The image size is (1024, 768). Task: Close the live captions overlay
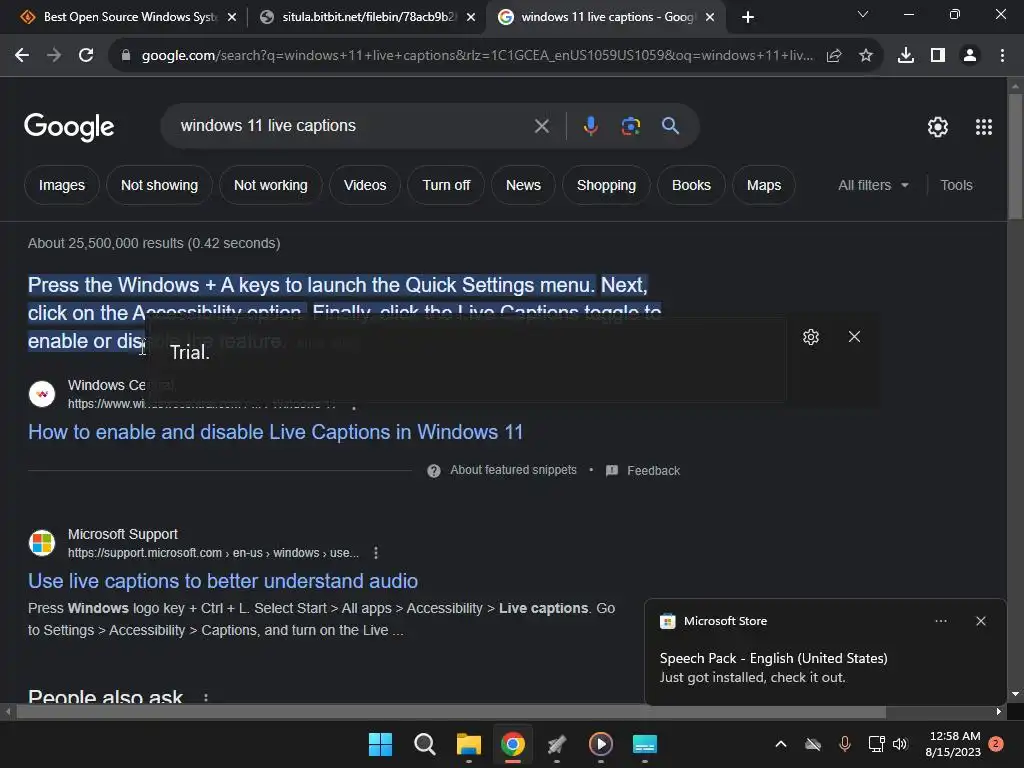coord(854,336)
